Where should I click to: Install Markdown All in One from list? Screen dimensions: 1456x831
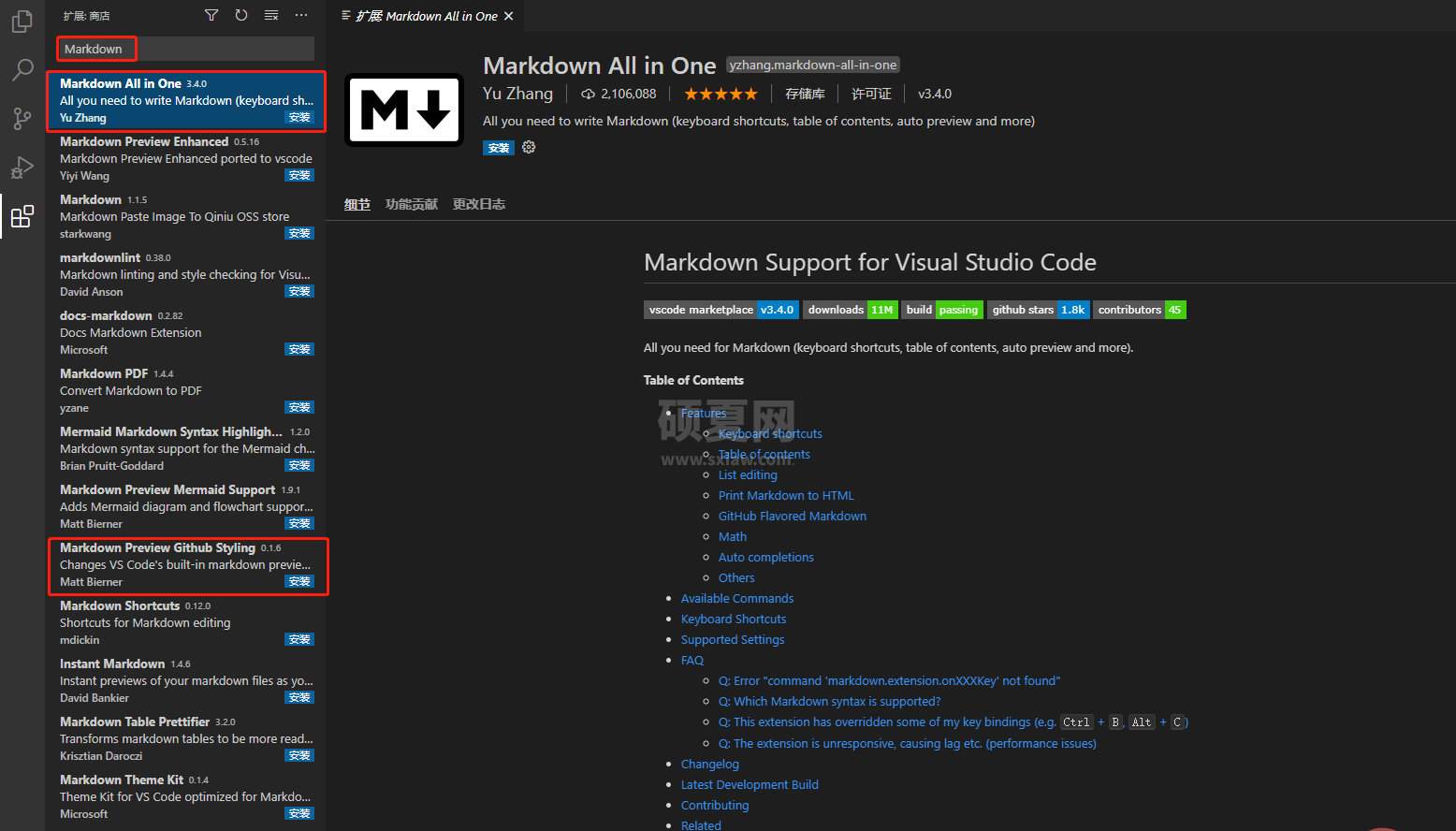point(299,118)
